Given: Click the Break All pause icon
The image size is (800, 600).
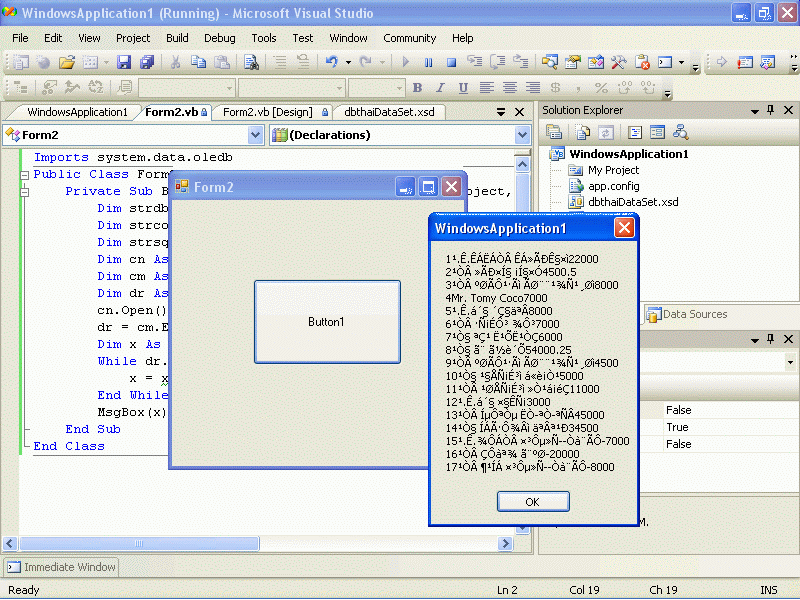Looking at the screenshot, I should (x=429, y=62).
